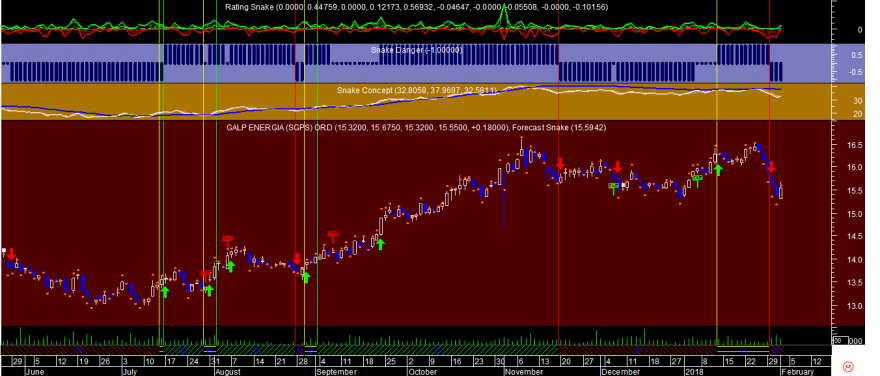Click the tall green spike in Rating Snake
The height and width of the screenshot is (376, 880).
point(504,14)
